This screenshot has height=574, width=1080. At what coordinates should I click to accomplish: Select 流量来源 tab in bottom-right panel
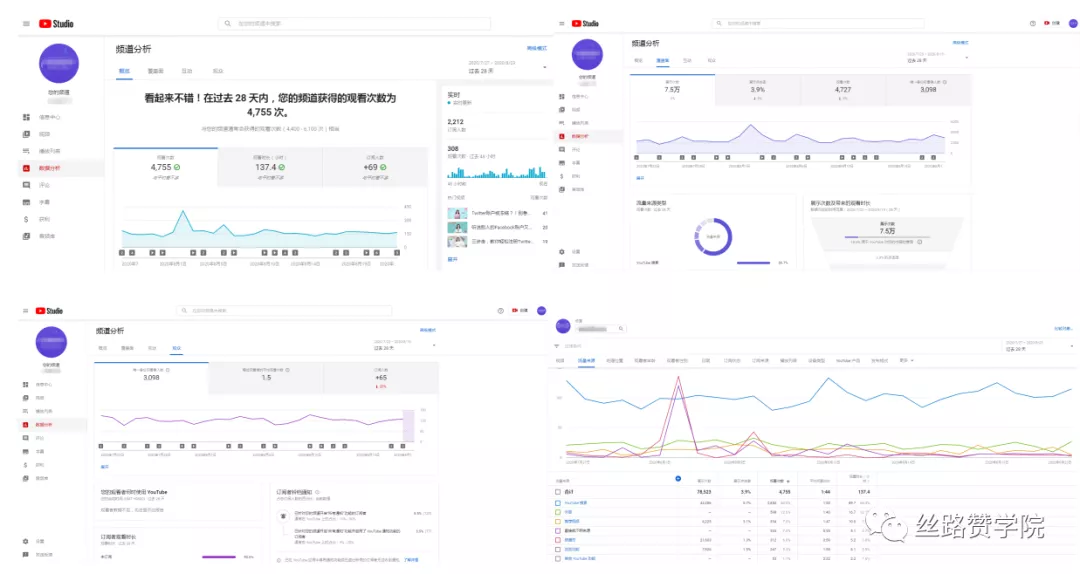tap(586, 360)
